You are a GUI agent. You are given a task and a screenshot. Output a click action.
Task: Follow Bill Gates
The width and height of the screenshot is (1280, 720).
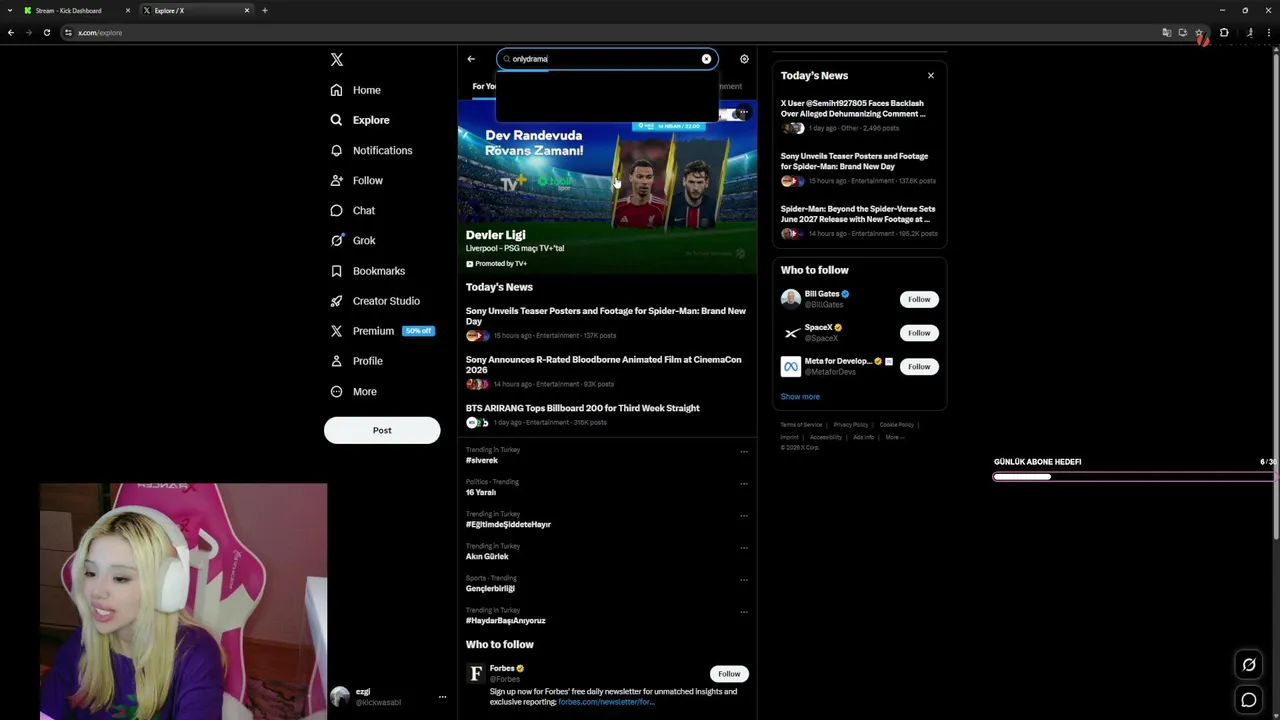pos(919,299)
